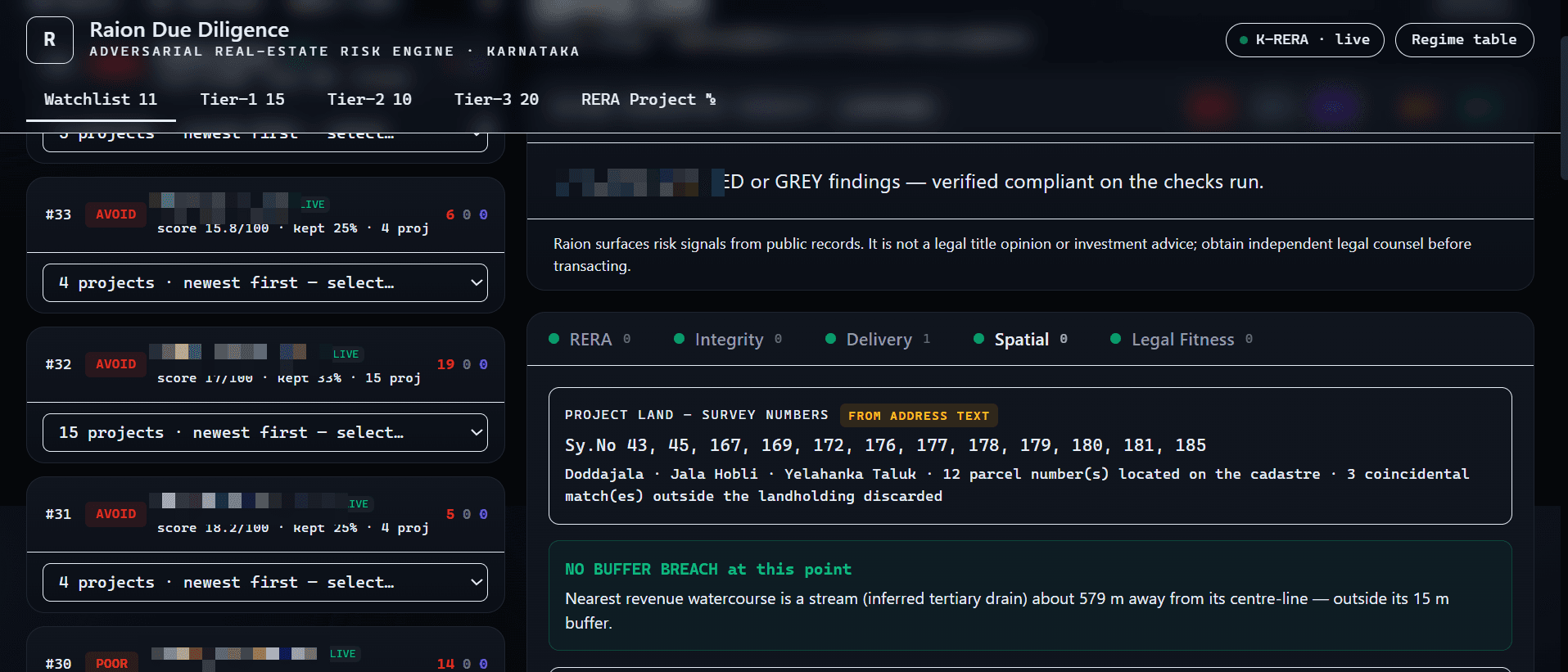The image size is (1568, 672).
Task: Switch to the Tier-1 15 tab
Action: coord(242,99)
